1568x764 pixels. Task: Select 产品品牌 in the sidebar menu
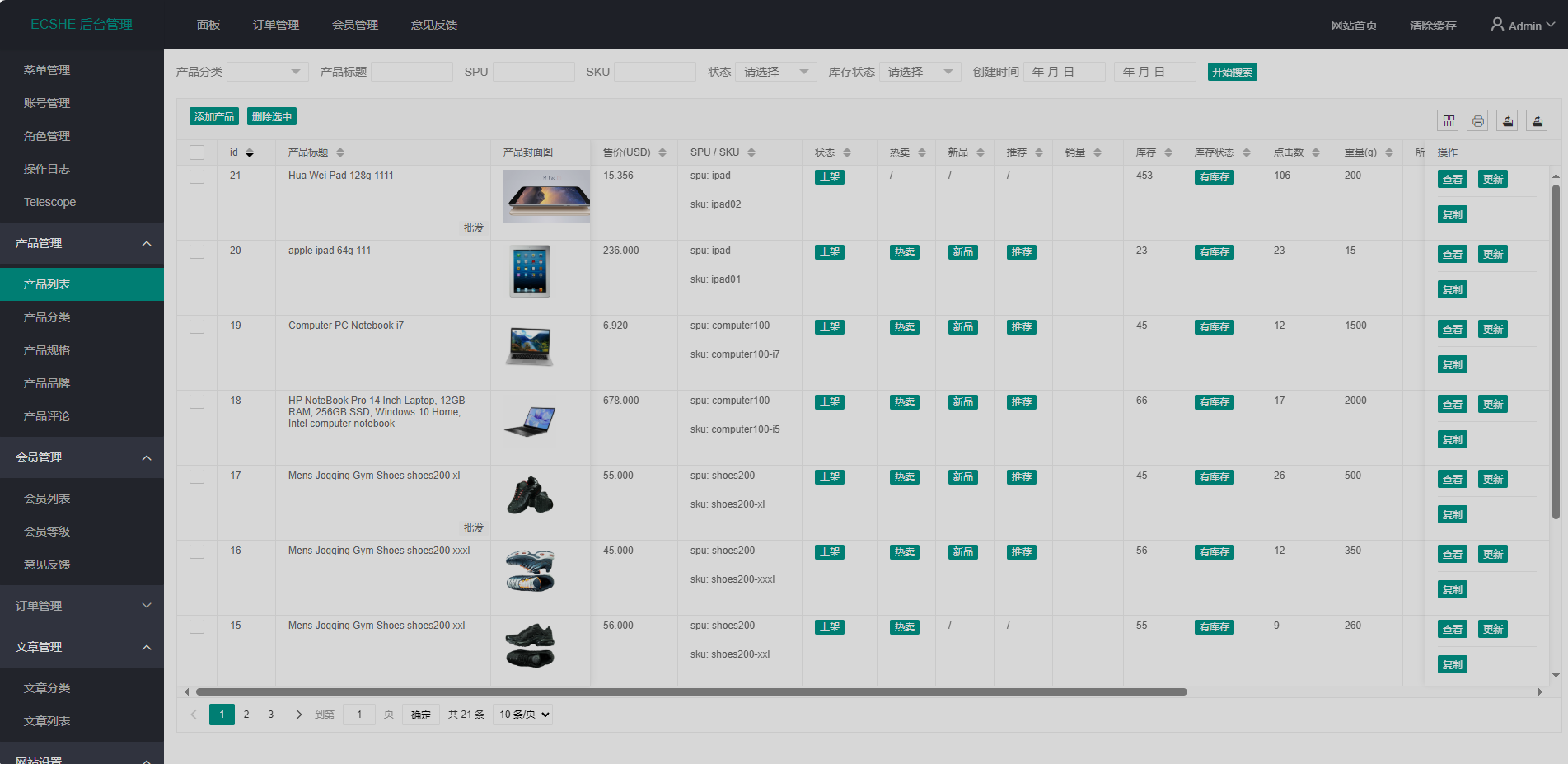(x=47, y=383)
